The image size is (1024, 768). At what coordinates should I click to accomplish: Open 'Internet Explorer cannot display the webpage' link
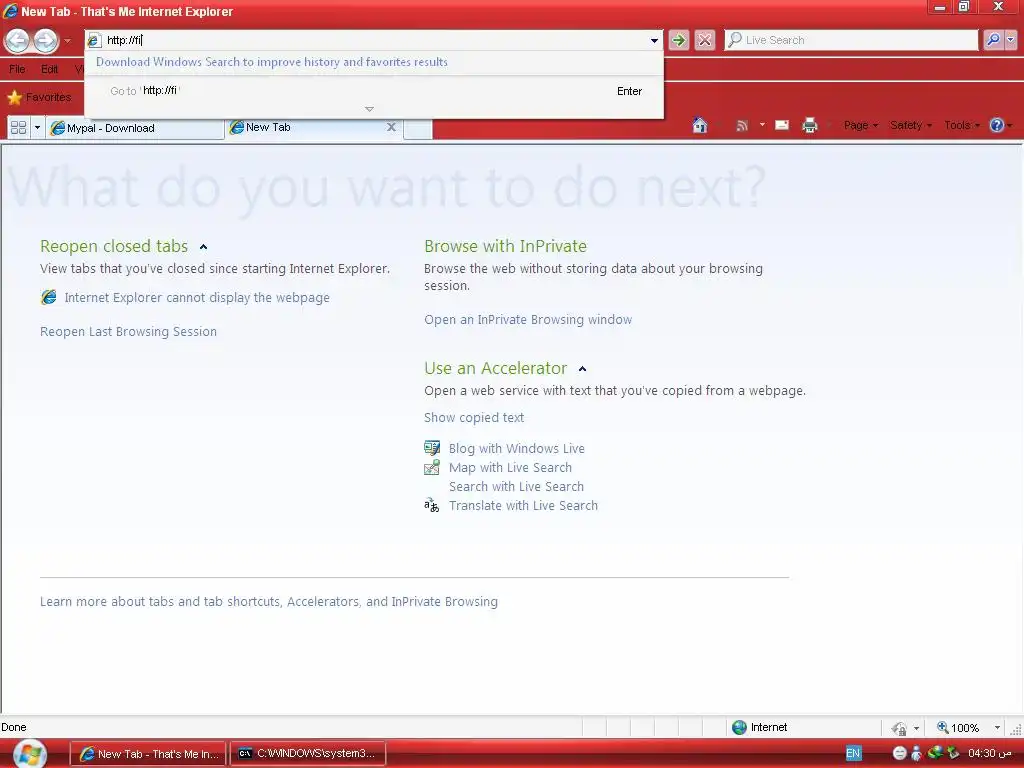pyautogui.click(x=197, y=298)
